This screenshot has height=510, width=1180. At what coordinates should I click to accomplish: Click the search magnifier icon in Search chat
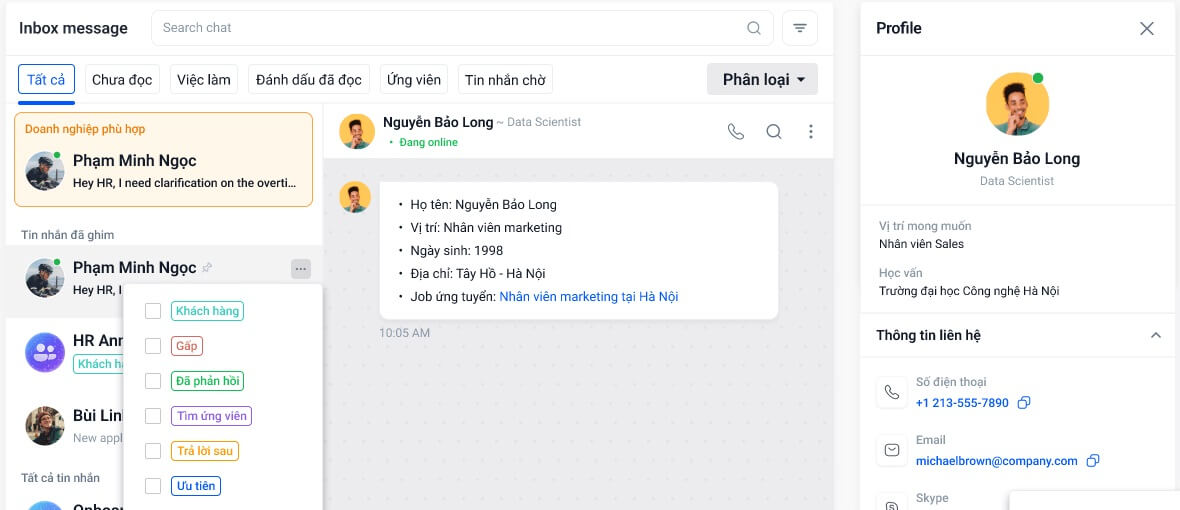[x=753, y=28]
